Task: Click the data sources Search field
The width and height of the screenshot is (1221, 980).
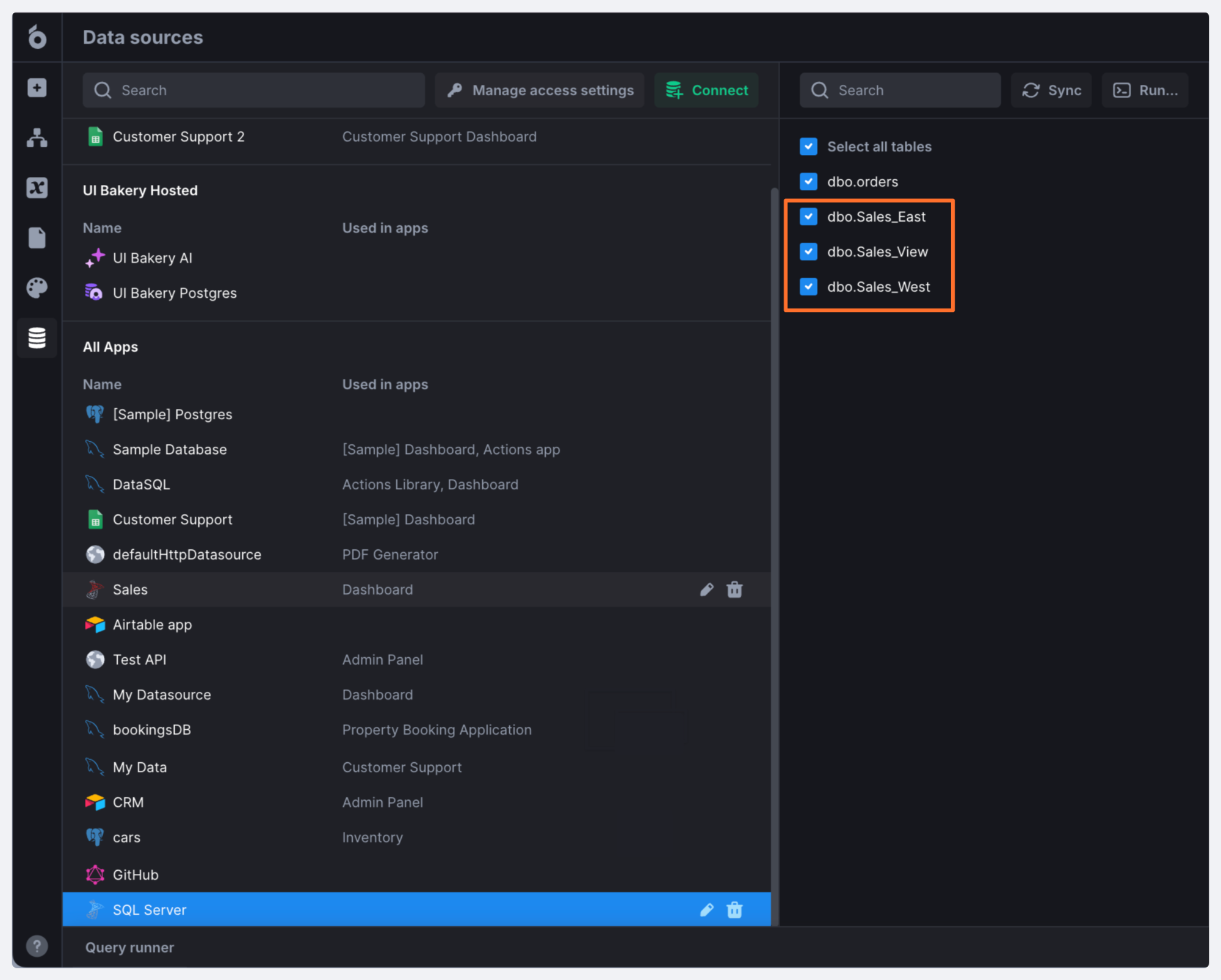Action: 254,90
